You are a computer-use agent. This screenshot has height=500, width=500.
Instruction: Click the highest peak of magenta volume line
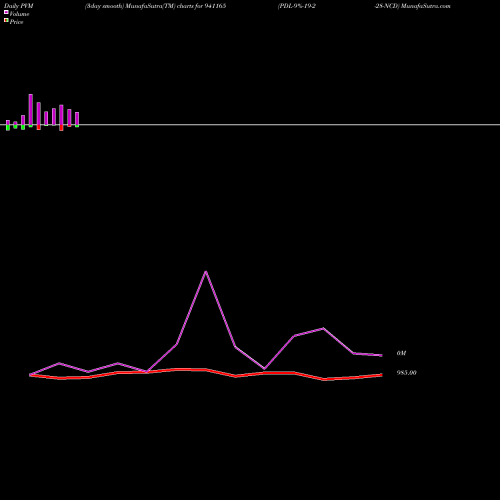(206, 272)
